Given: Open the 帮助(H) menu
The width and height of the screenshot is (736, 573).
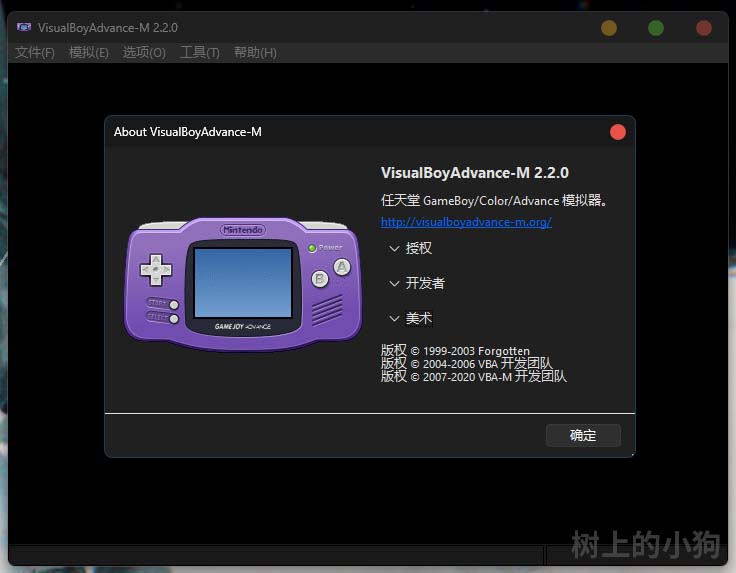Looking at the screenshot, I should (x=255, y=52).
